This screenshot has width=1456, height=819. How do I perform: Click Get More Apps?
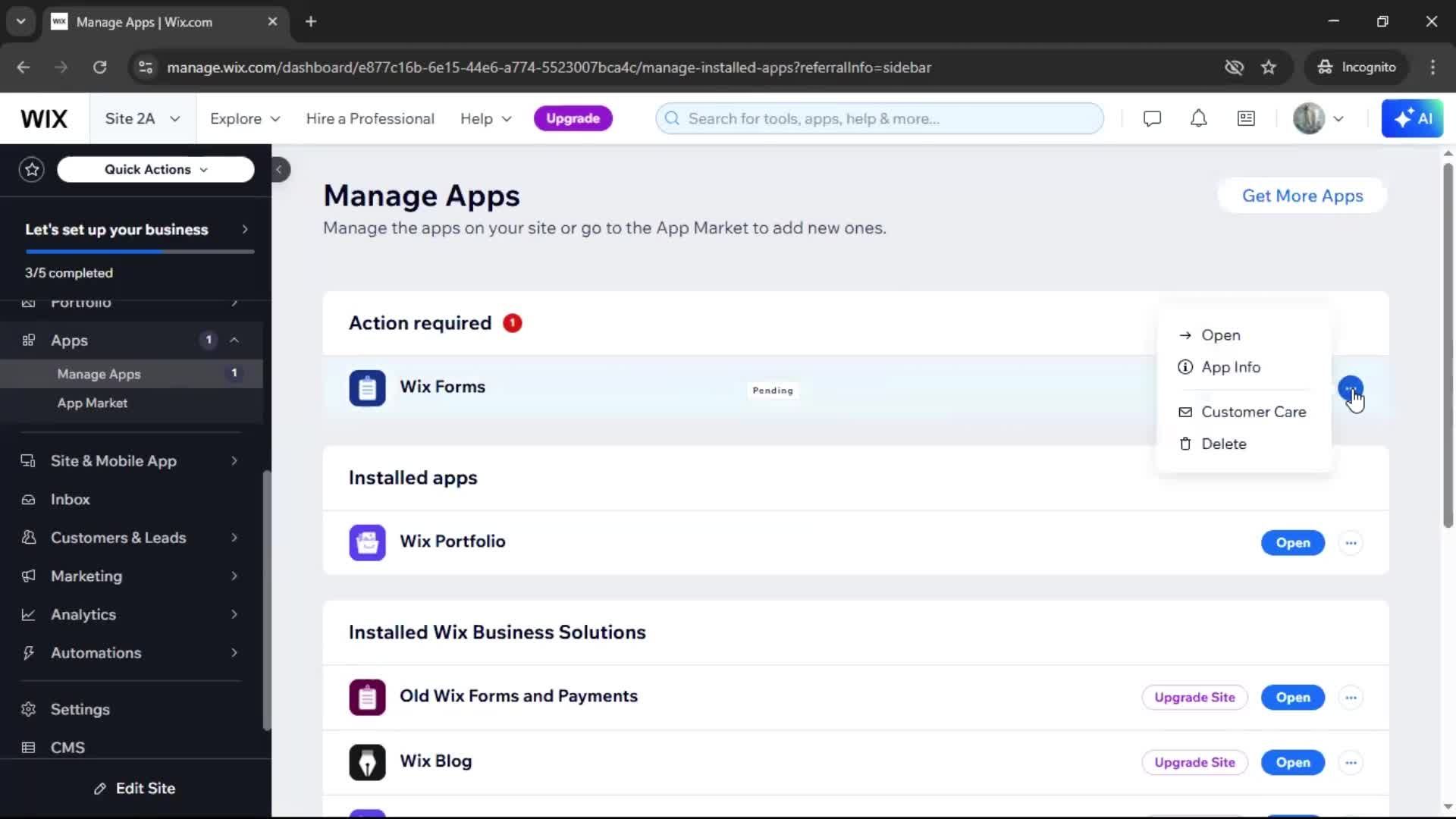click(x=1302, y=196)
